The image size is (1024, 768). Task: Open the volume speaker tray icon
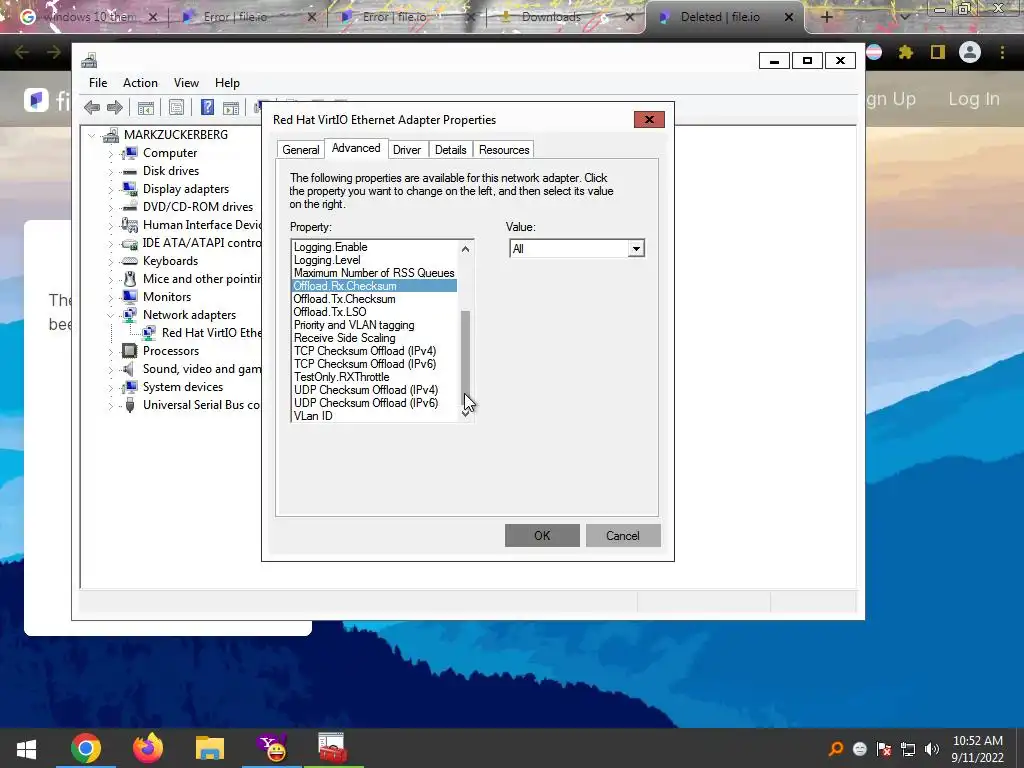point(932,749)
